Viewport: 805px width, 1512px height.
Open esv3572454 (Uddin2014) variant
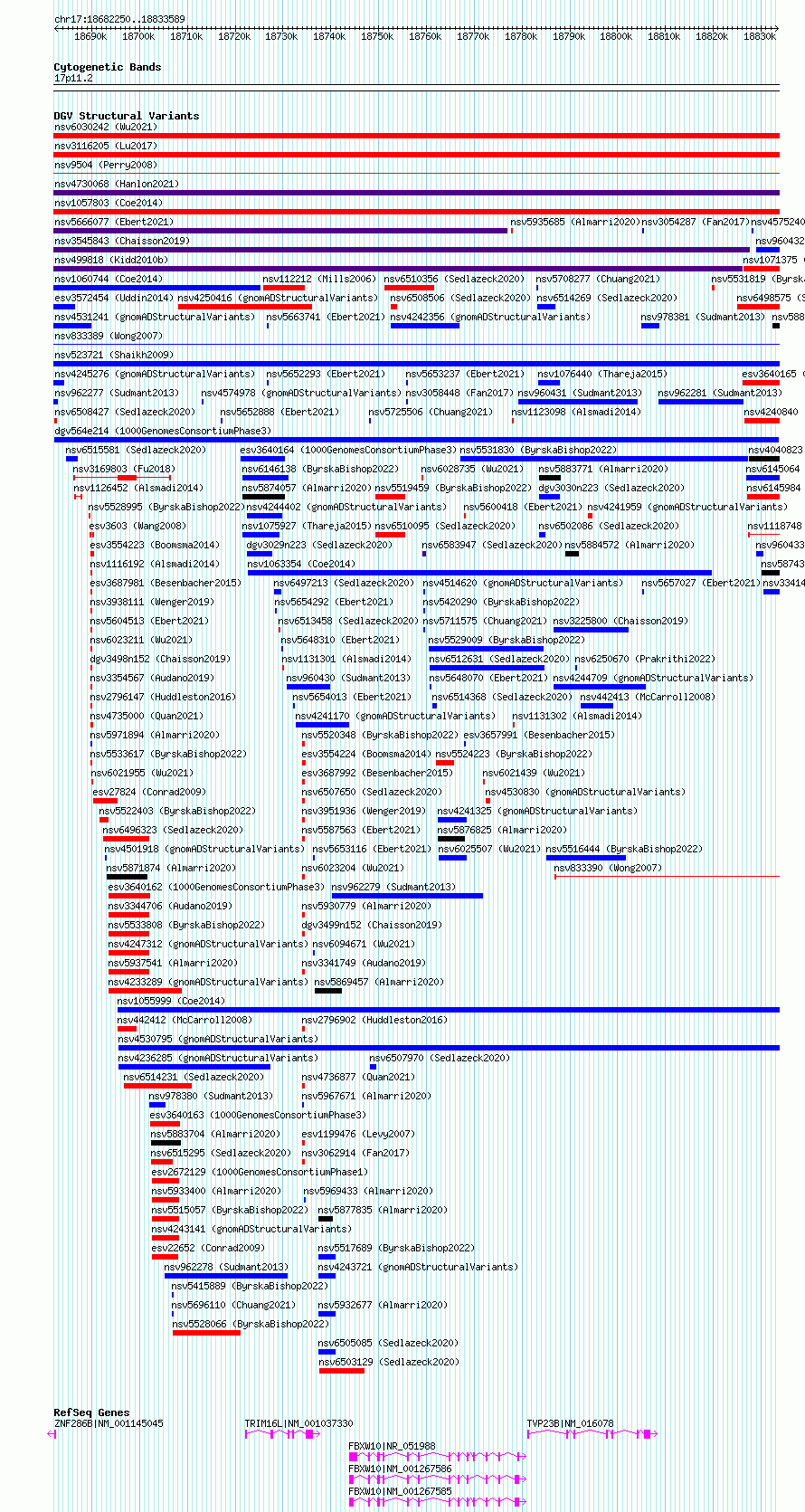point(114,298)
